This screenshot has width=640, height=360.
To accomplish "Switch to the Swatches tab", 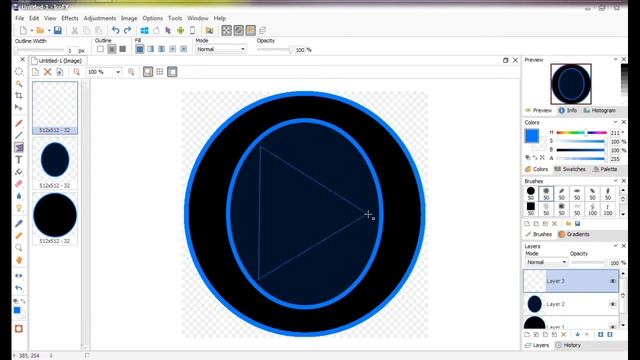I will tap(570, 169).
